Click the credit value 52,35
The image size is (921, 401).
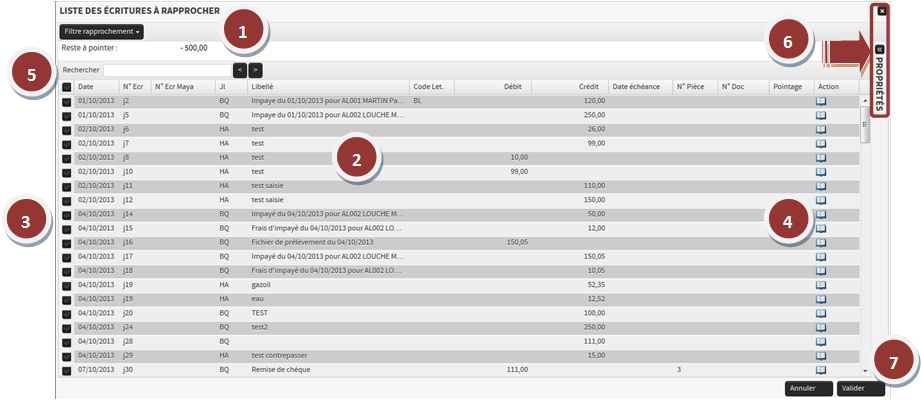(596, 285)
